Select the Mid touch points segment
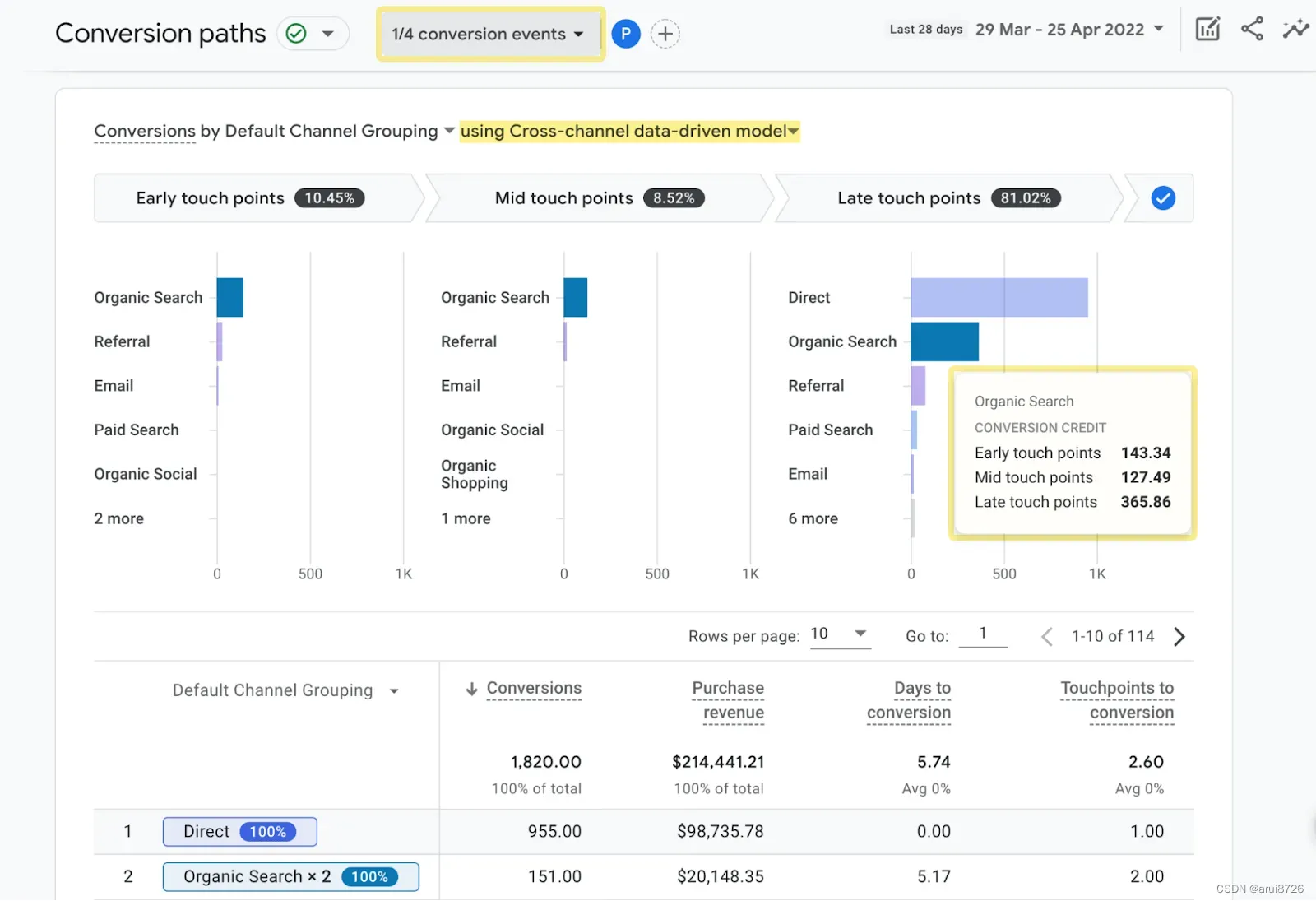The image size is (1316, 901). 600,198
